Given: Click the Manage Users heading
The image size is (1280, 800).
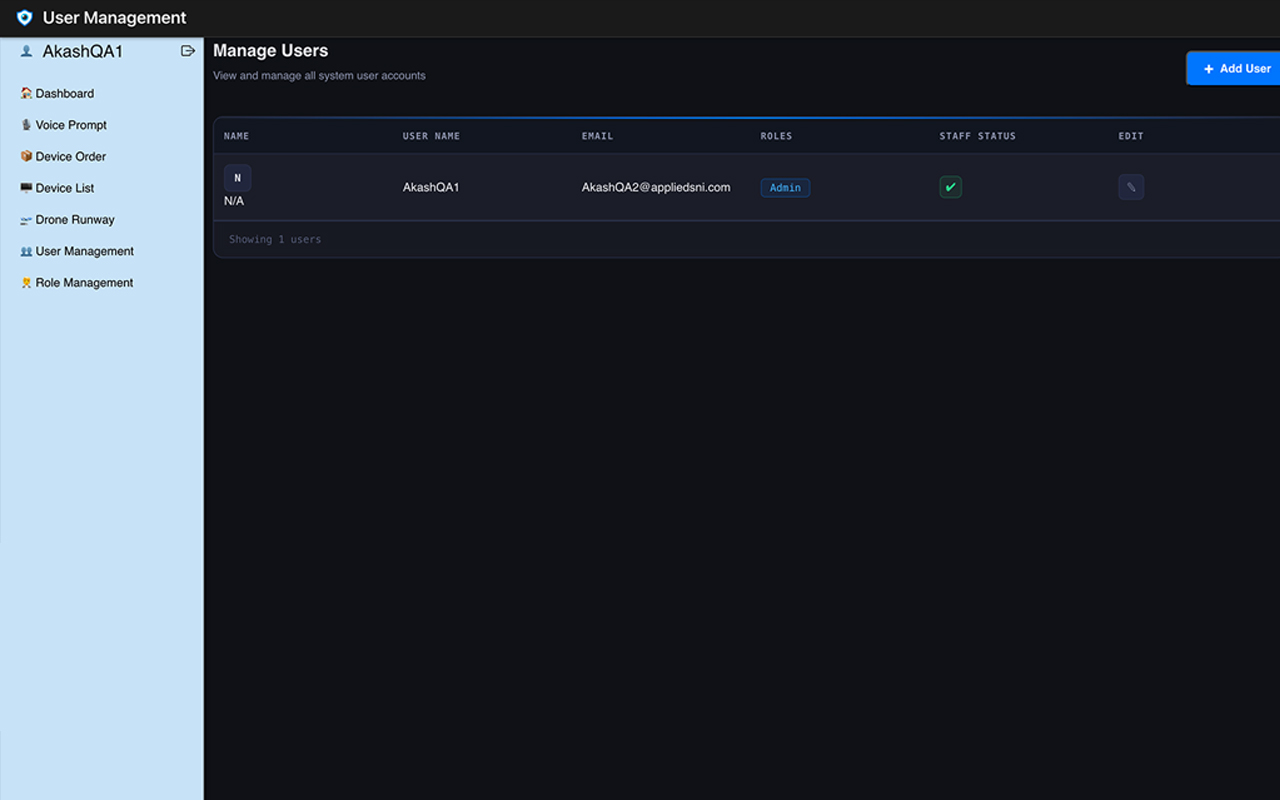Looking at the screenshot, I should (x=270, y=51).
